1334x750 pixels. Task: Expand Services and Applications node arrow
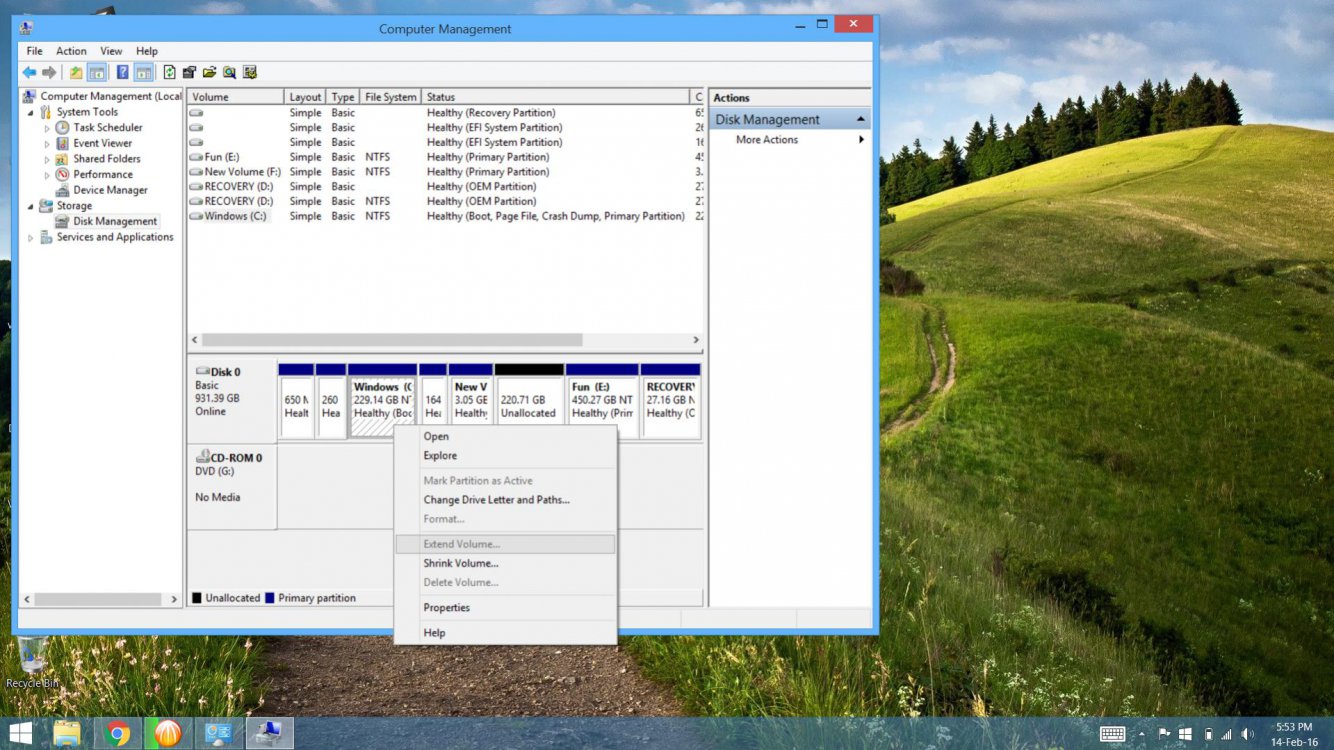(30, 238)
